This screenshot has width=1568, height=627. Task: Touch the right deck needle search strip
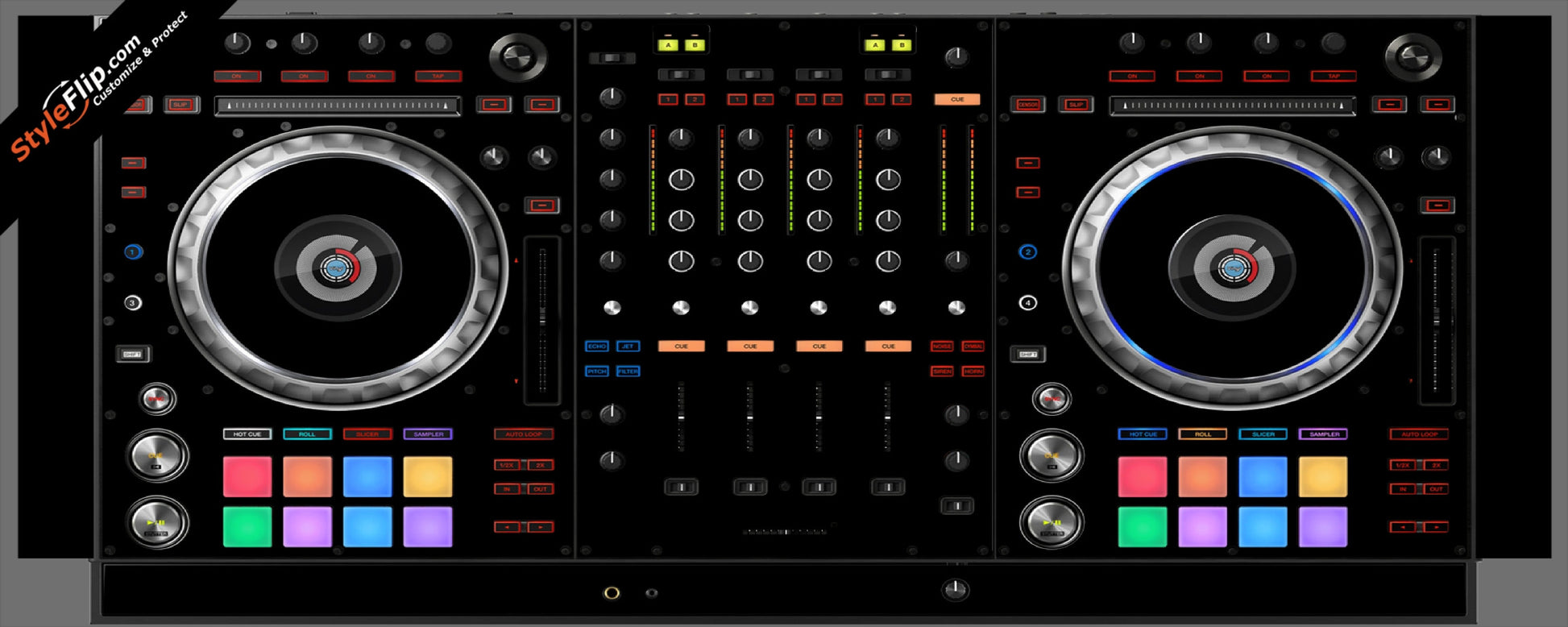click(x=1232, y=105)
